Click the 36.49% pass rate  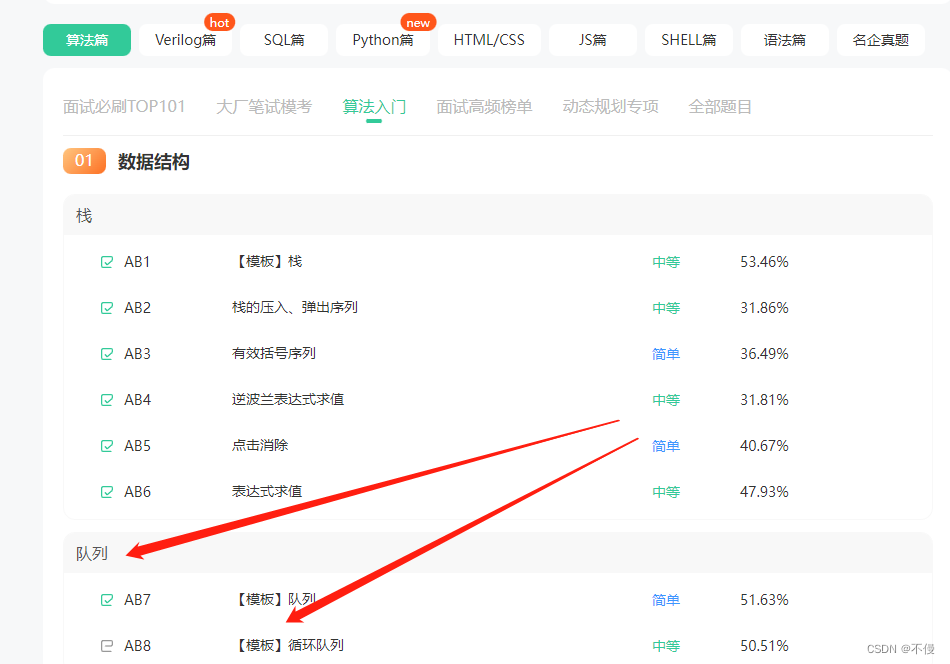click(x=764, y=354)
